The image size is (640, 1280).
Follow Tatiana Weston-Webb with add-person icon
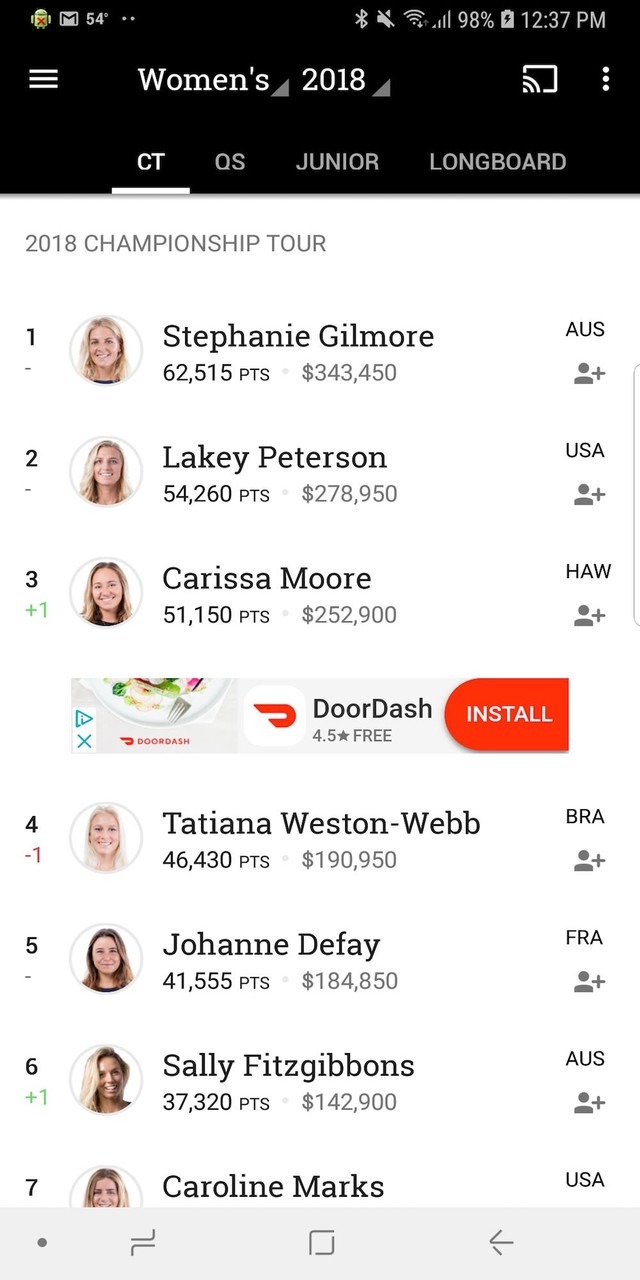pyautogui.click(x=588, y=860)
